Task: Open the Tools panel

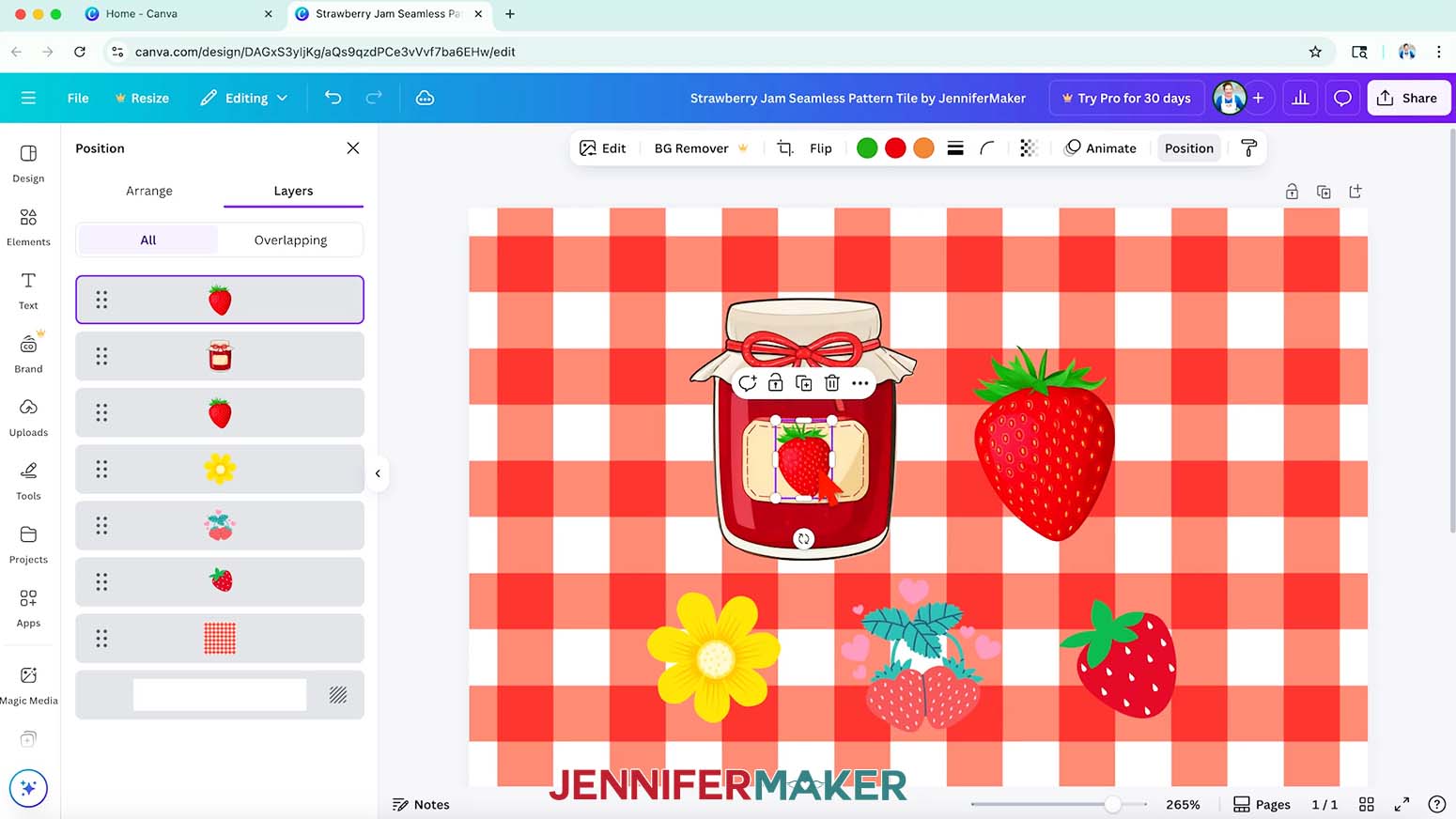Action: tap(28, 481)
